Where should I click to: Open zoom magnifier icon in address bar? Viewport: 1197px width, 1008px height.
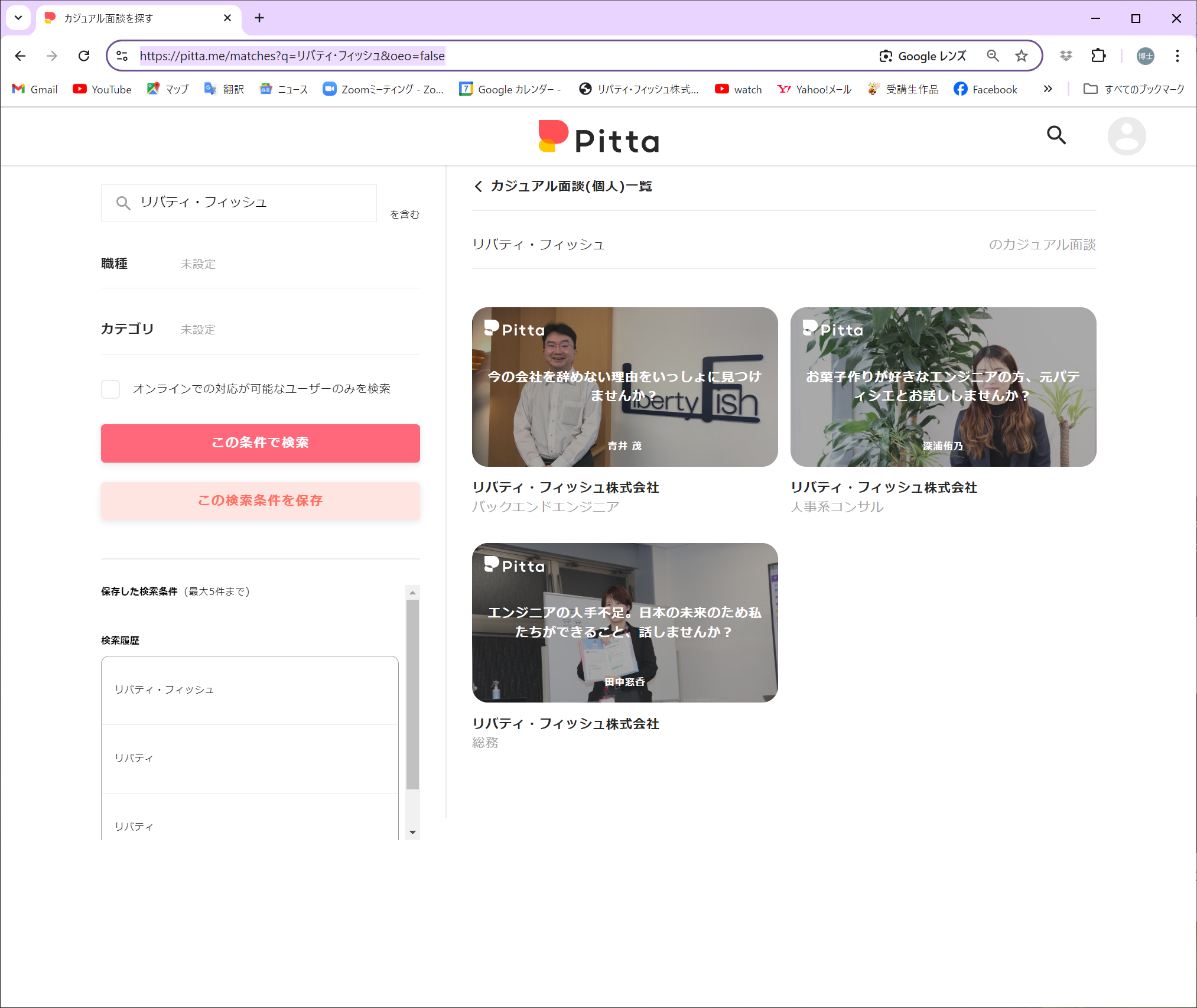pyautogui.click(x=993, y=56)
